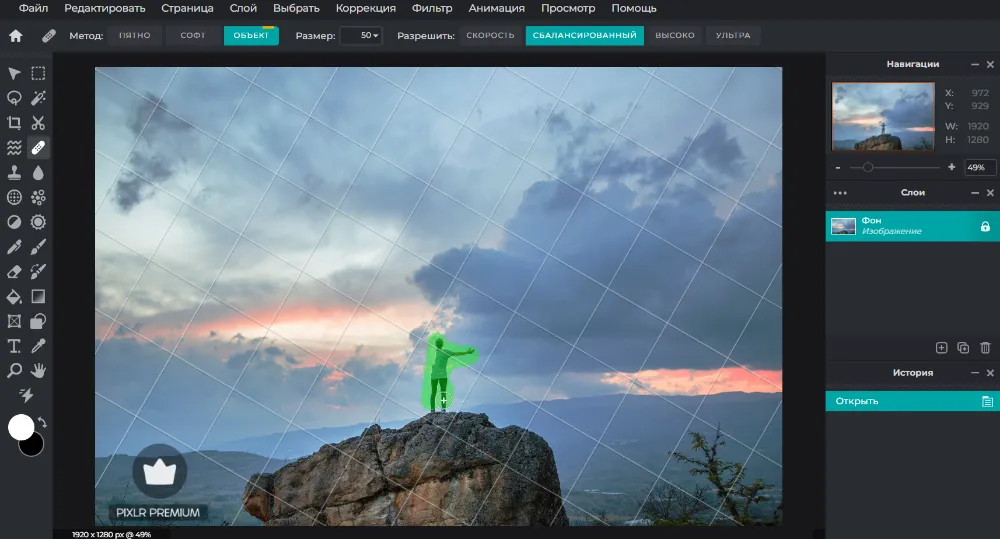
Task: Delete layer using trash icon
Action: (x=985, y=348)
